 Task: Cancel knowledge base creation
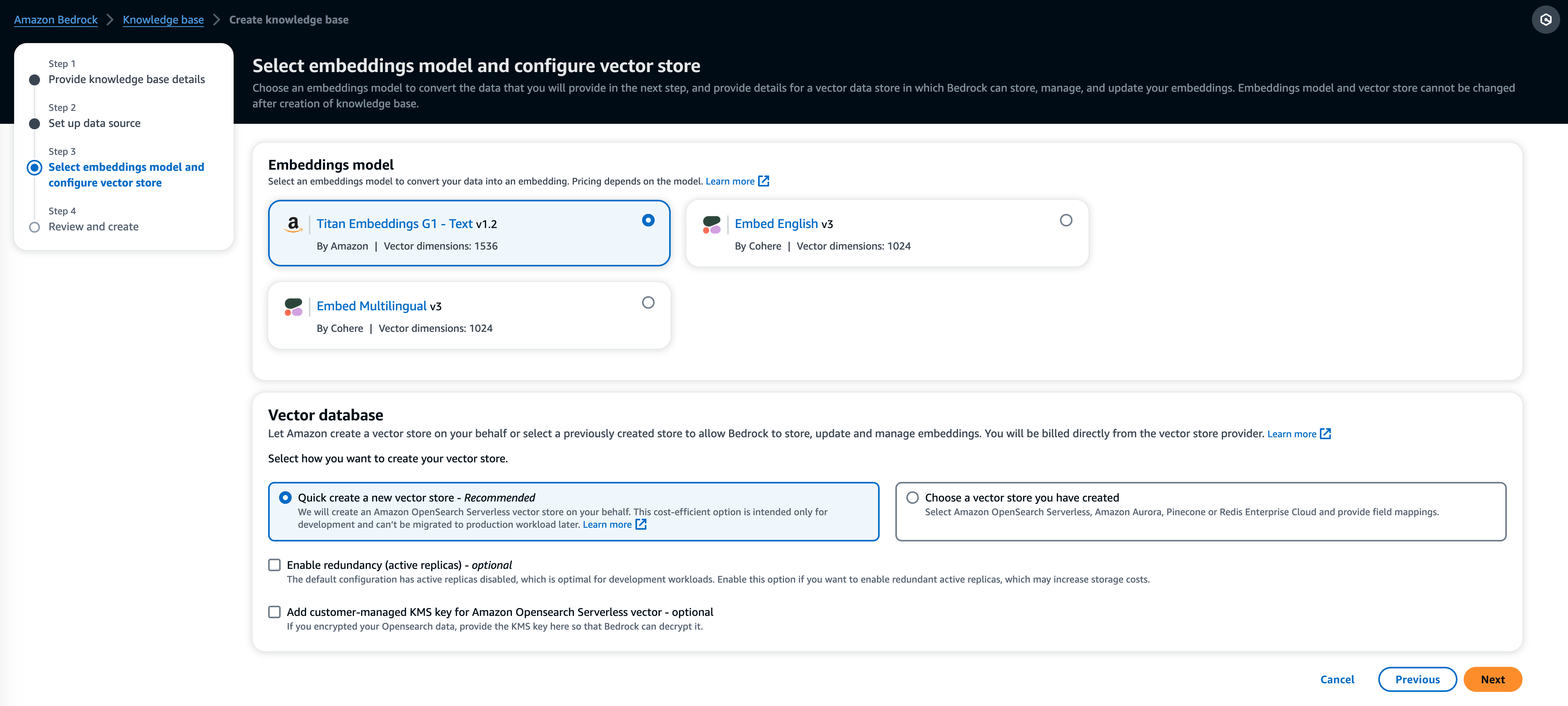[1337, 679]
